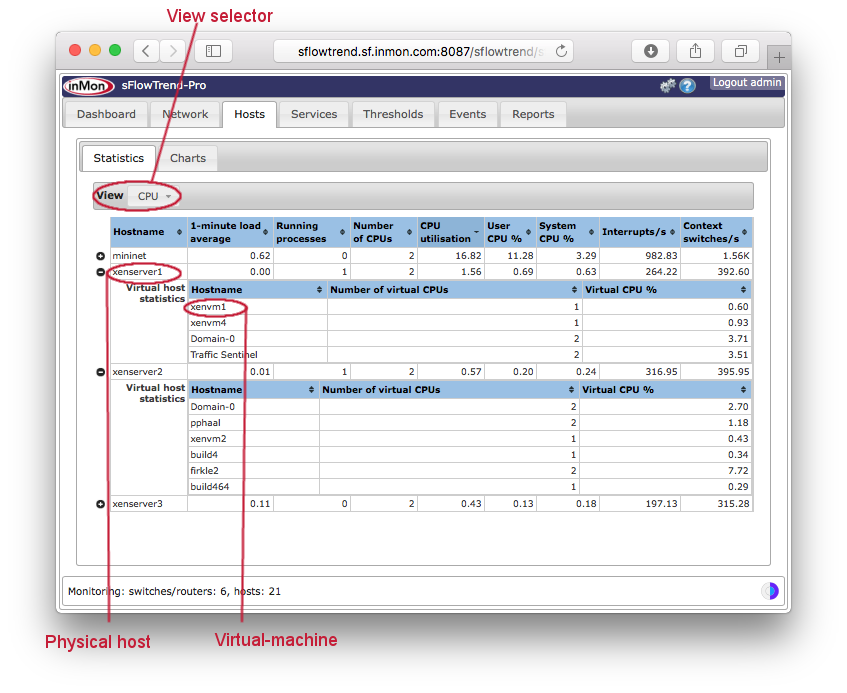Select virtual machine xenvm4 row

(x=469, y=322)
